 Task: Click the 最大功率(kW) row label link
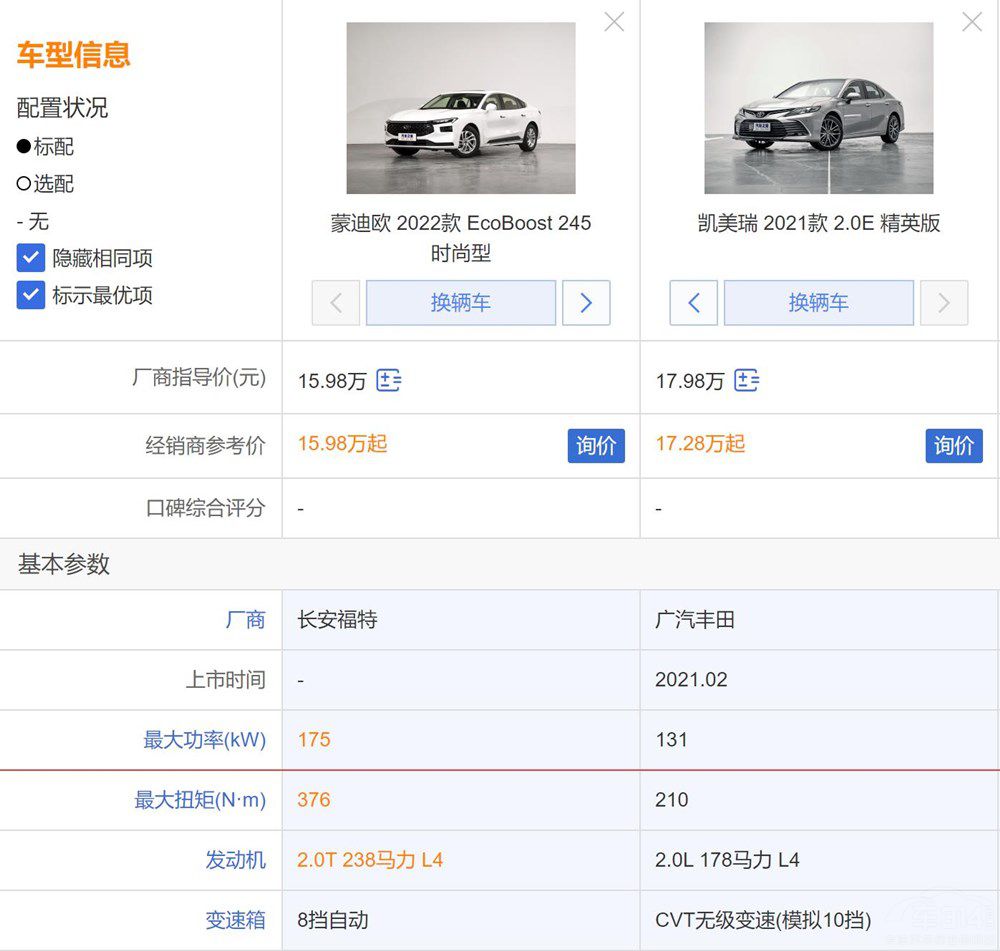(x=205, y=740)
